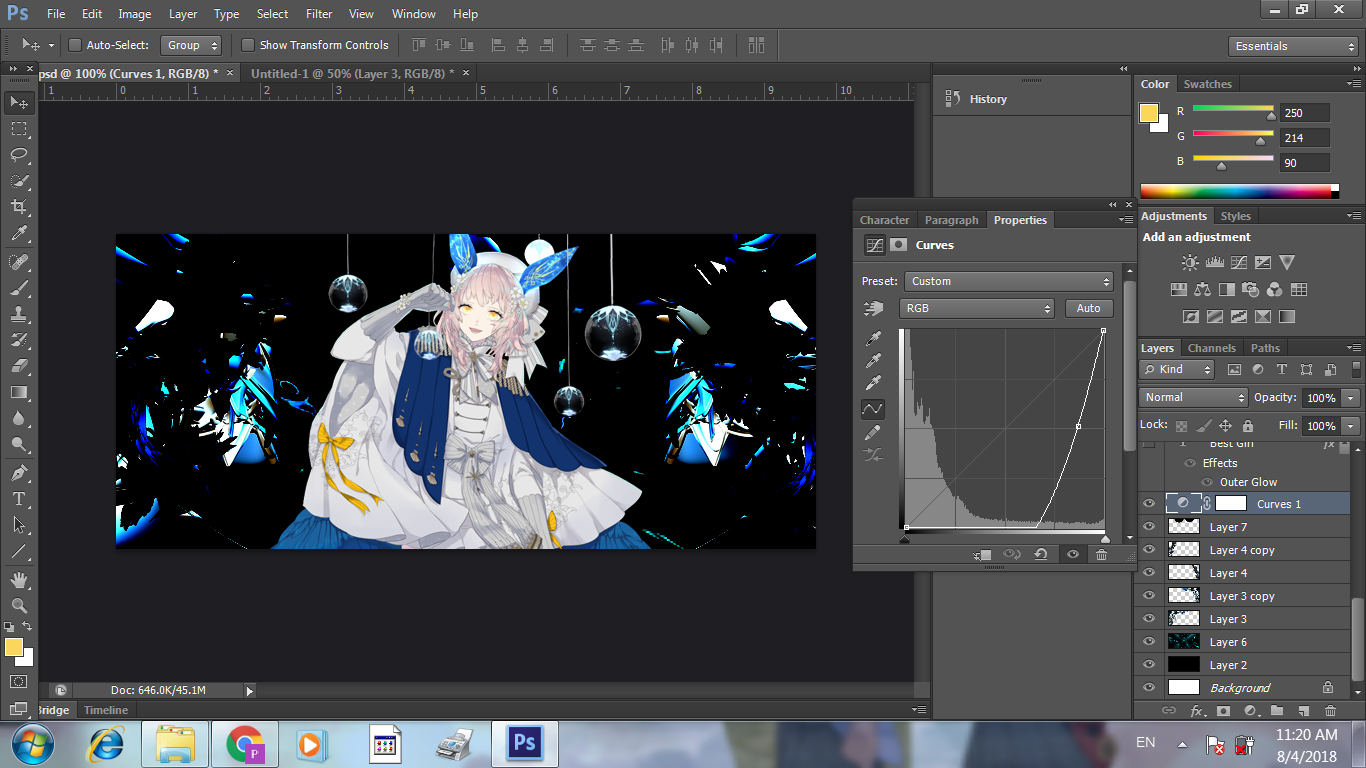Screen dimensions: 1366x768
Task: Switch to Untitled-1 document tab
Action: (352, 73)
